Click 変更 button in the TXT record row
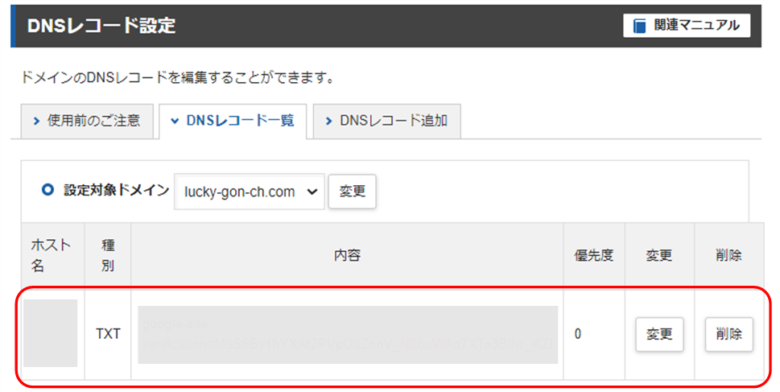This screenshot has height=392, width=780. (660, 334)
